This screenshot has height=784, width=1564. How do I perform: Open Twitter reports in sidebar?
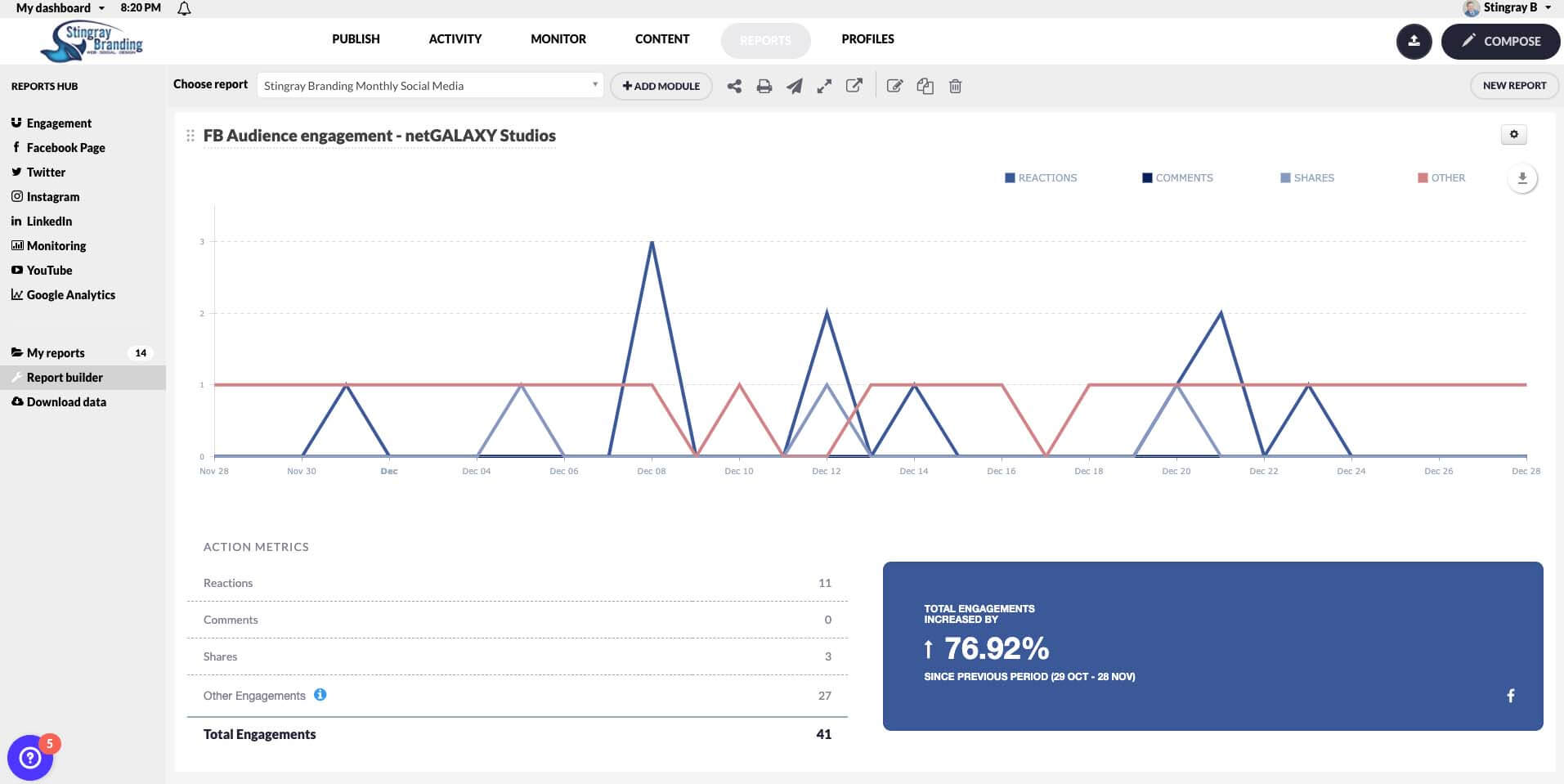(46, 172)
